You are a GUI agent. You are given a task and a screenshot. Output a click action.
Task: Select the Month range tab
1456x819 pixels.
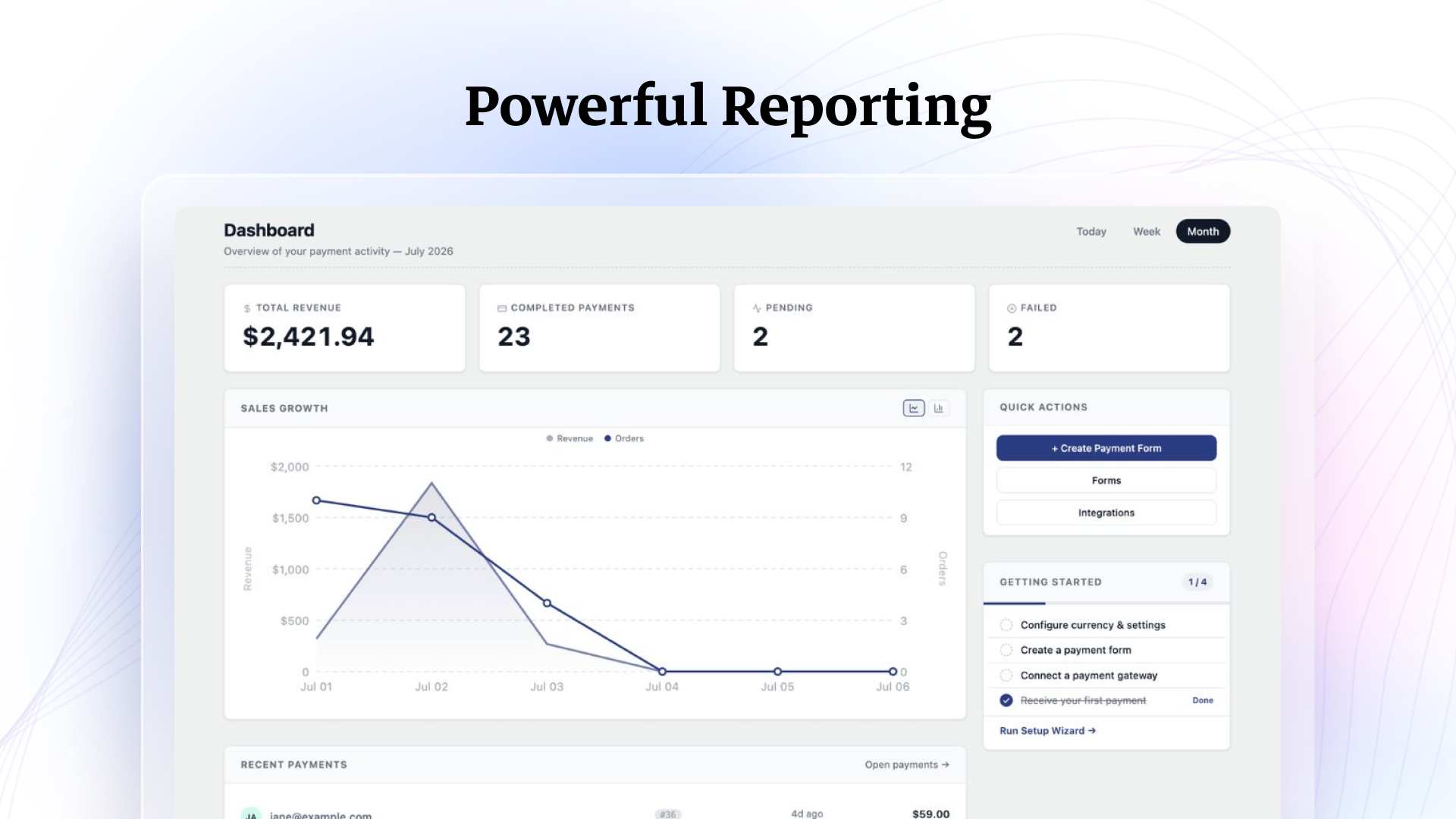click(x=1203, y=231)
